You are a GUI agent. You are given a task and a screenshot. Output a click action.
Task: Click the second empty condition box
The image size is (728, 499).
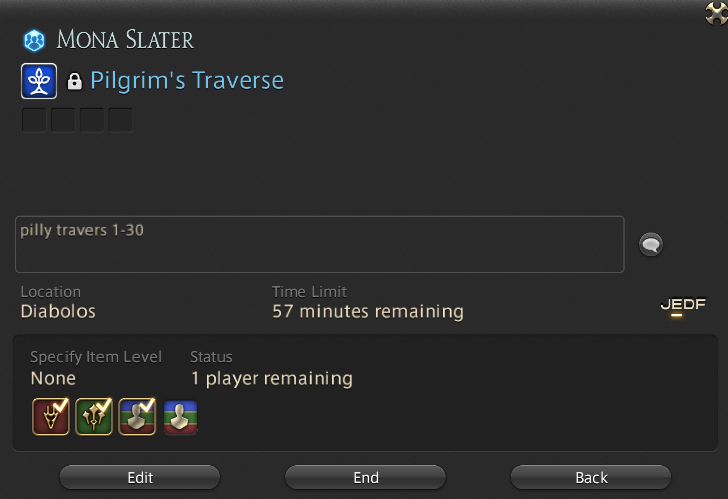[63, 120]
